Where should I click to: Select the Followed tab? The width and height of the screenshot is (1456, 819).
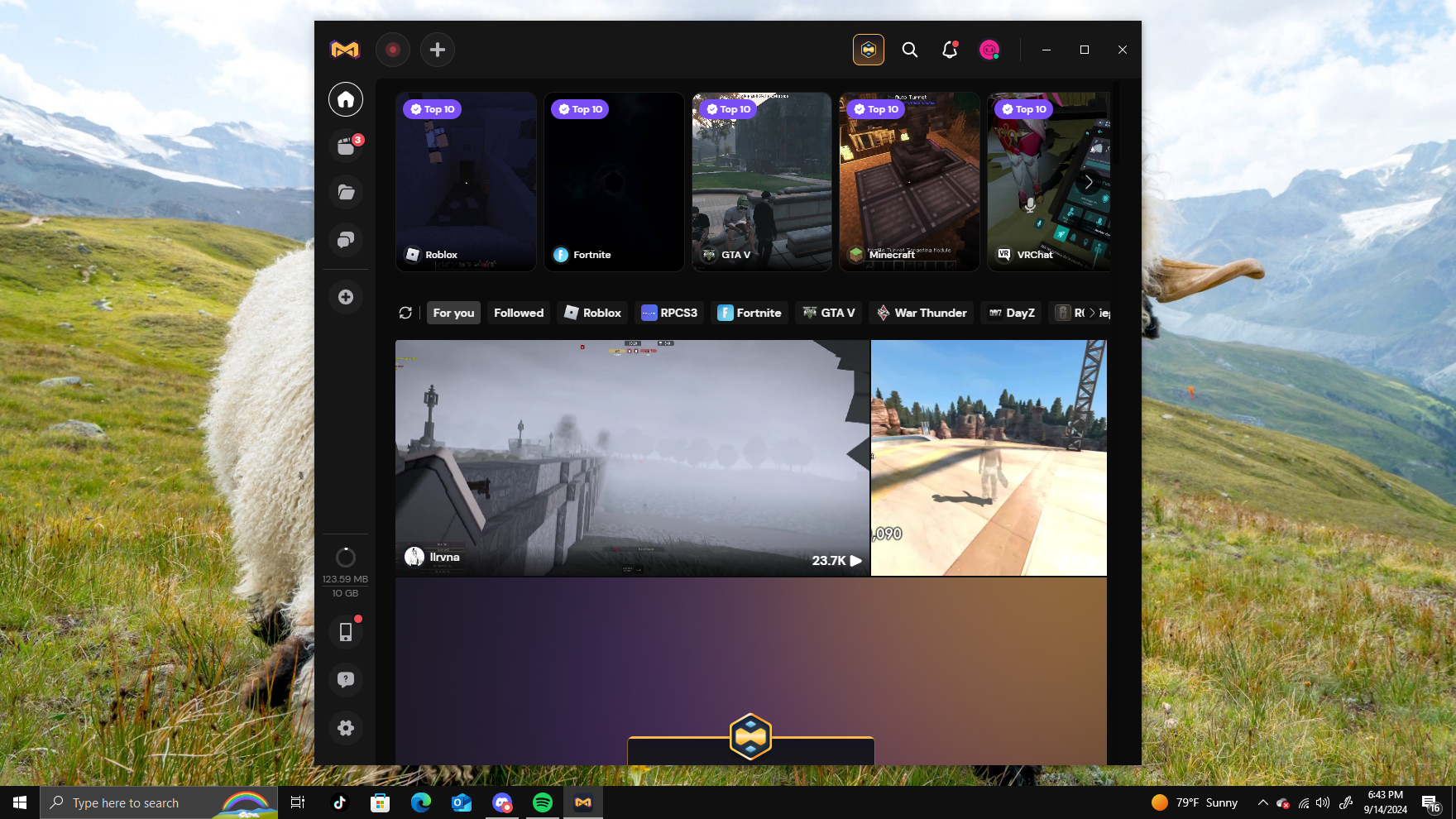click(519, 313)
